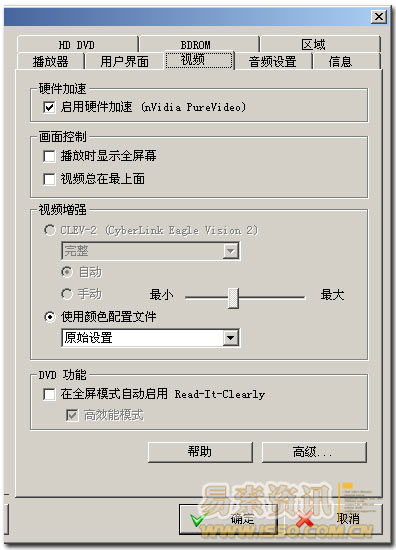Check 视频总在最上面 option
The width and height of the screenshot is (396, 550).
(x=49, y=179)
